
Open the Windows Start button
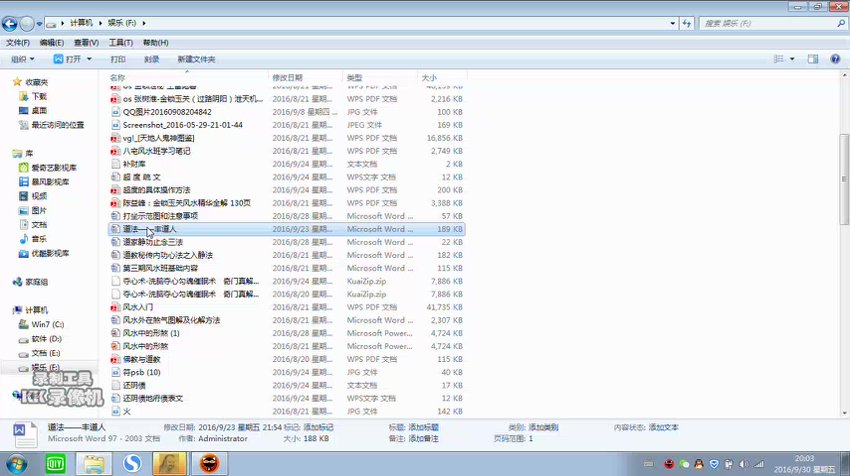pyautogui.click(x=16, y=464)
